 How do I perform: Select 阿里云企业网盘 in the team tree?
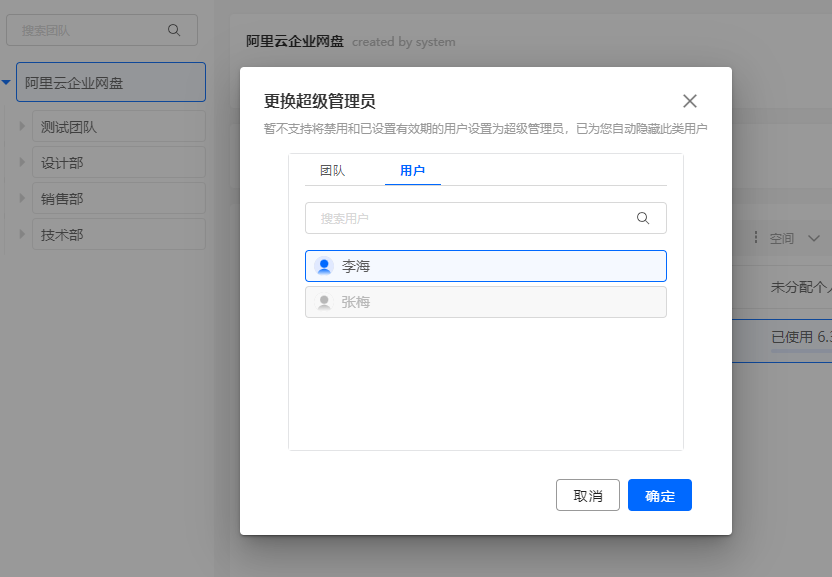coord(111,82)
